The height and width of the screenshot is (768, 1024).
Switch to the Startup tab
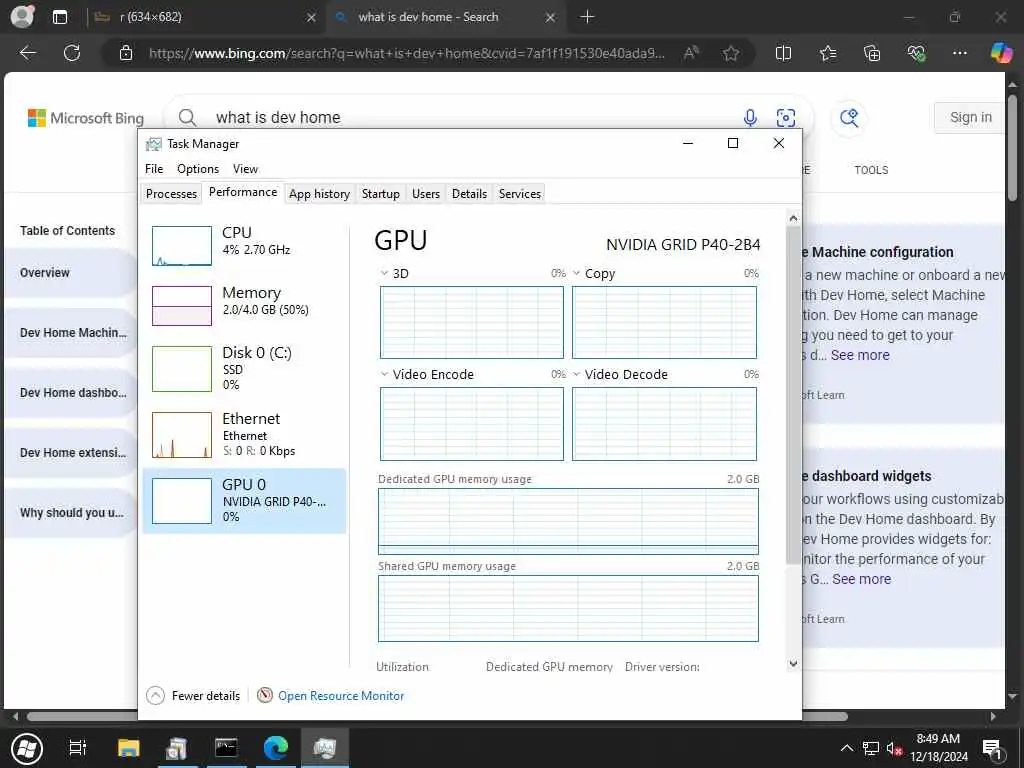point(381,193)
